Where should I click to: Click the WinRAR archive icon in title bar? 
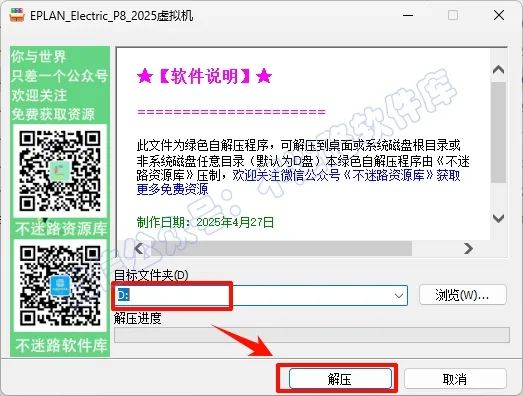pyautogui.click(x=17, y=15)
